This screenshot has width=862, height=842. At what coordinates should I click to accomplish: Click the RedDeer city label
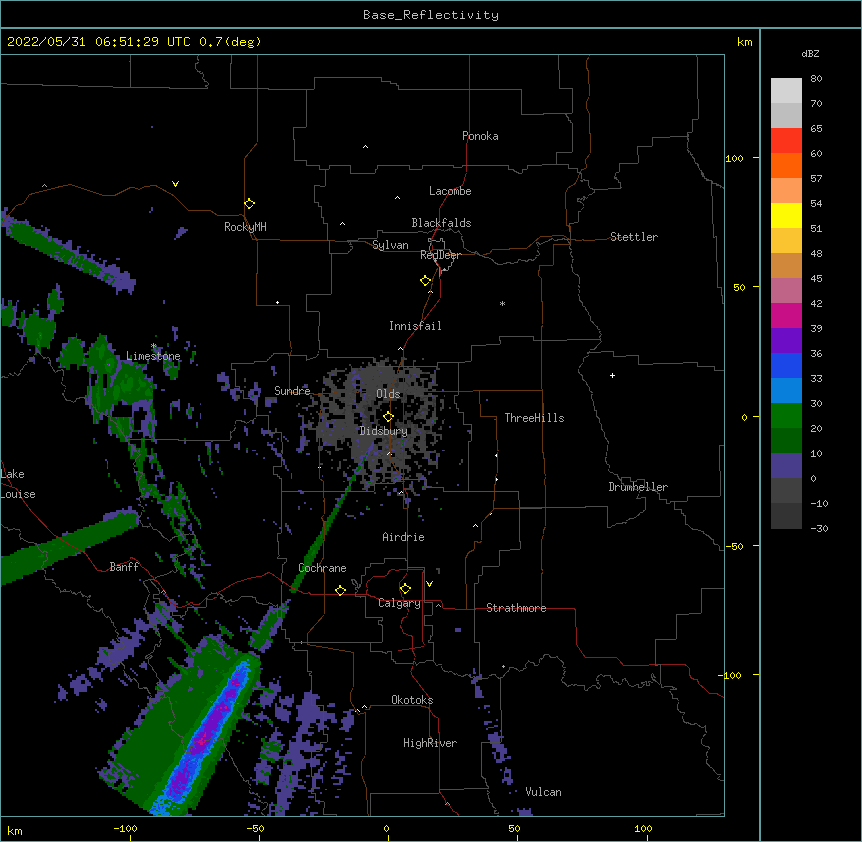click(x=440, y=255)
